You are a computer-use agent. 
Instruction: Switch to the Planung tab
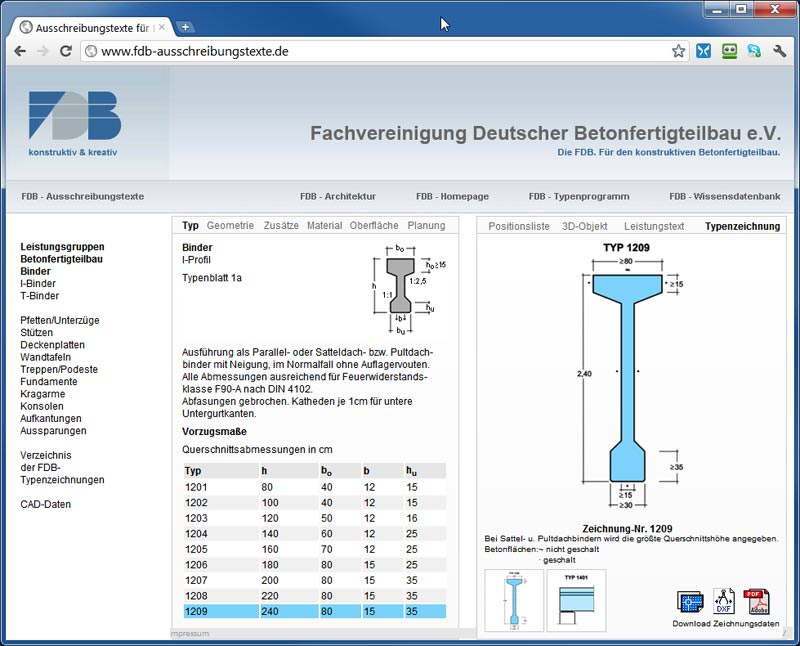point(426,226)
